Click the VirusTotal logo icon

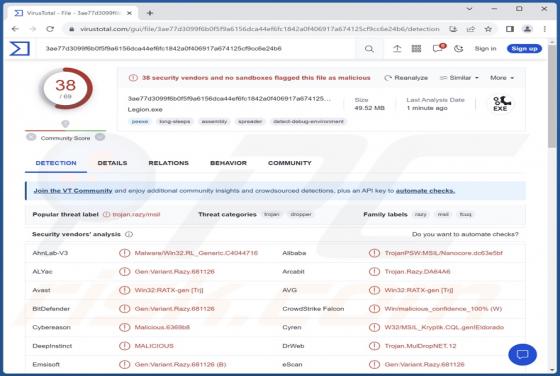[19, 49]
